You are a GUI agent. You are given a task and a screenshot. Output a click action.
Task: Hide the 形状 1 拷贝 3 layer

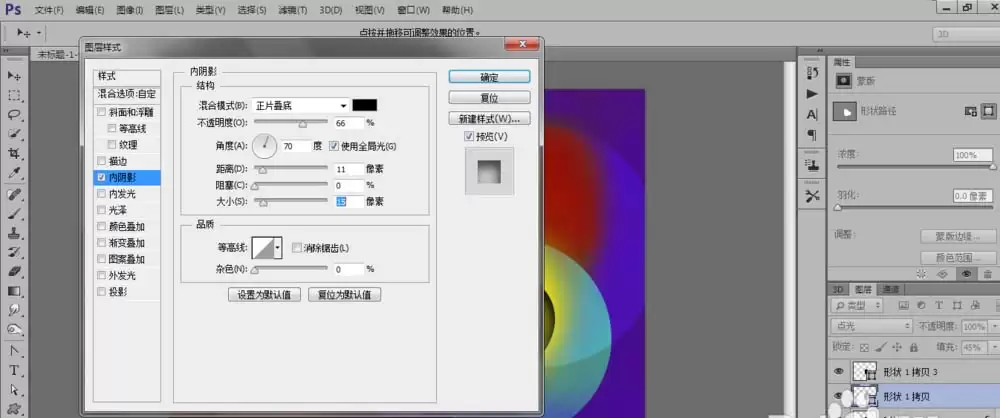click(839, 371)
